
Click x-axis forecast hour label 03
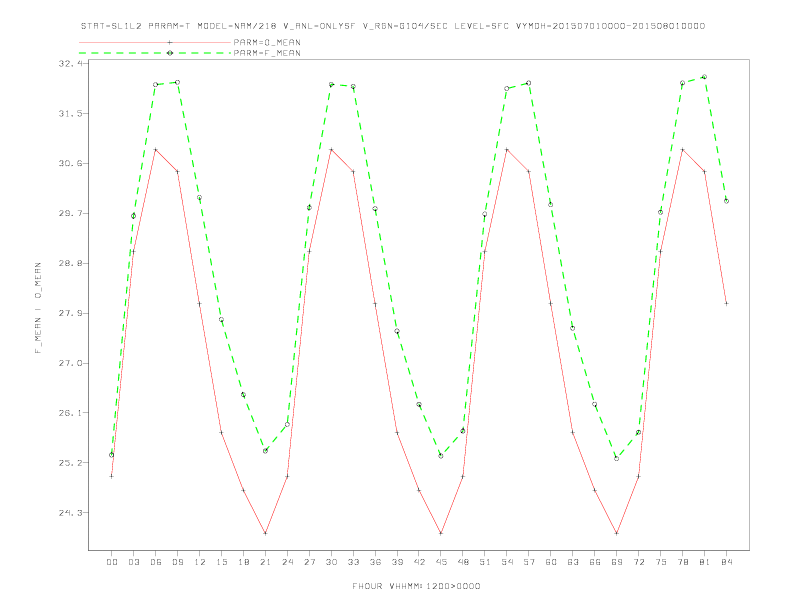[x=133, y=562]
